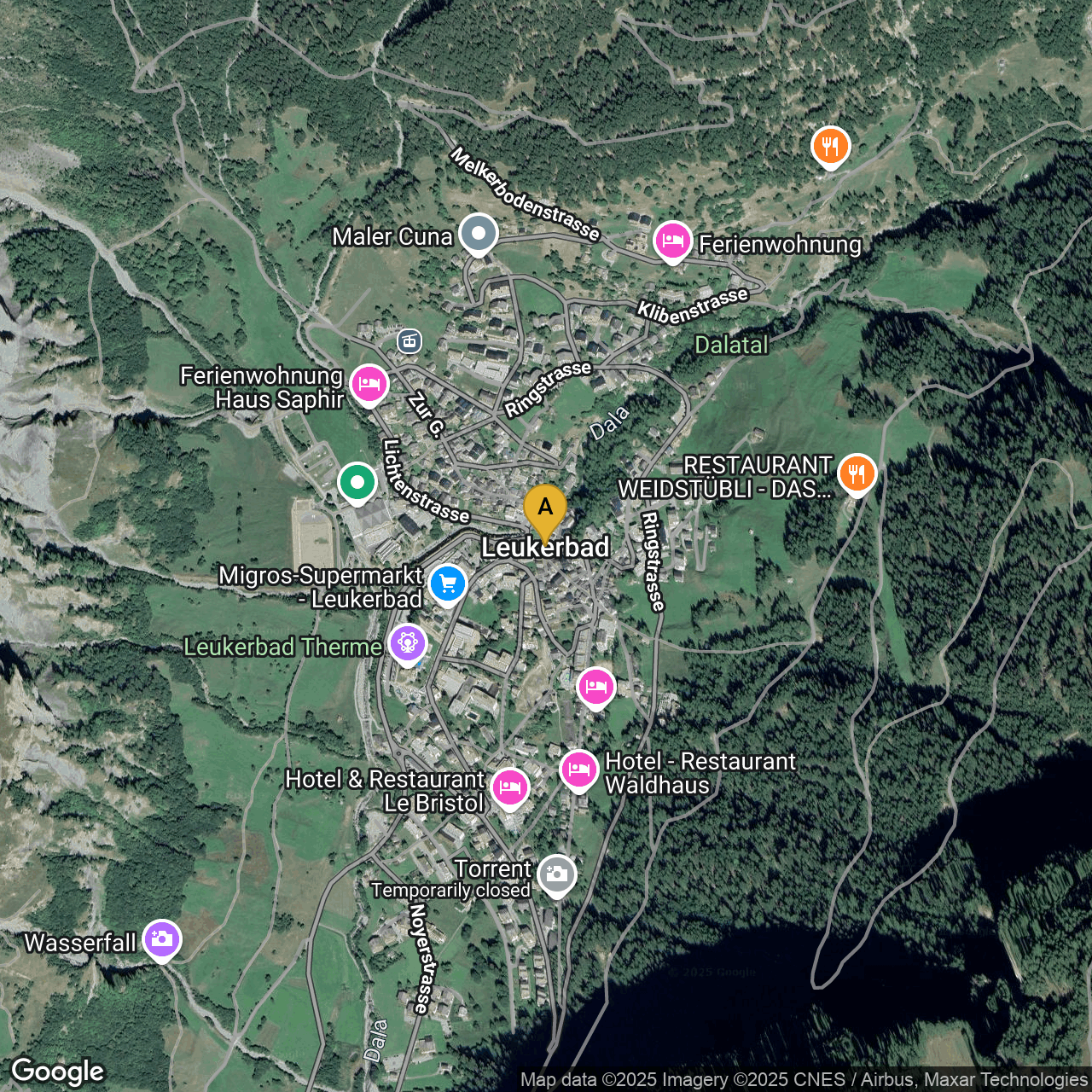This screenshot has width=1092, height=1092.
Task: Open the Wasserfall purple camera pin
Action: pyautogui.click(x=162, y=941)
